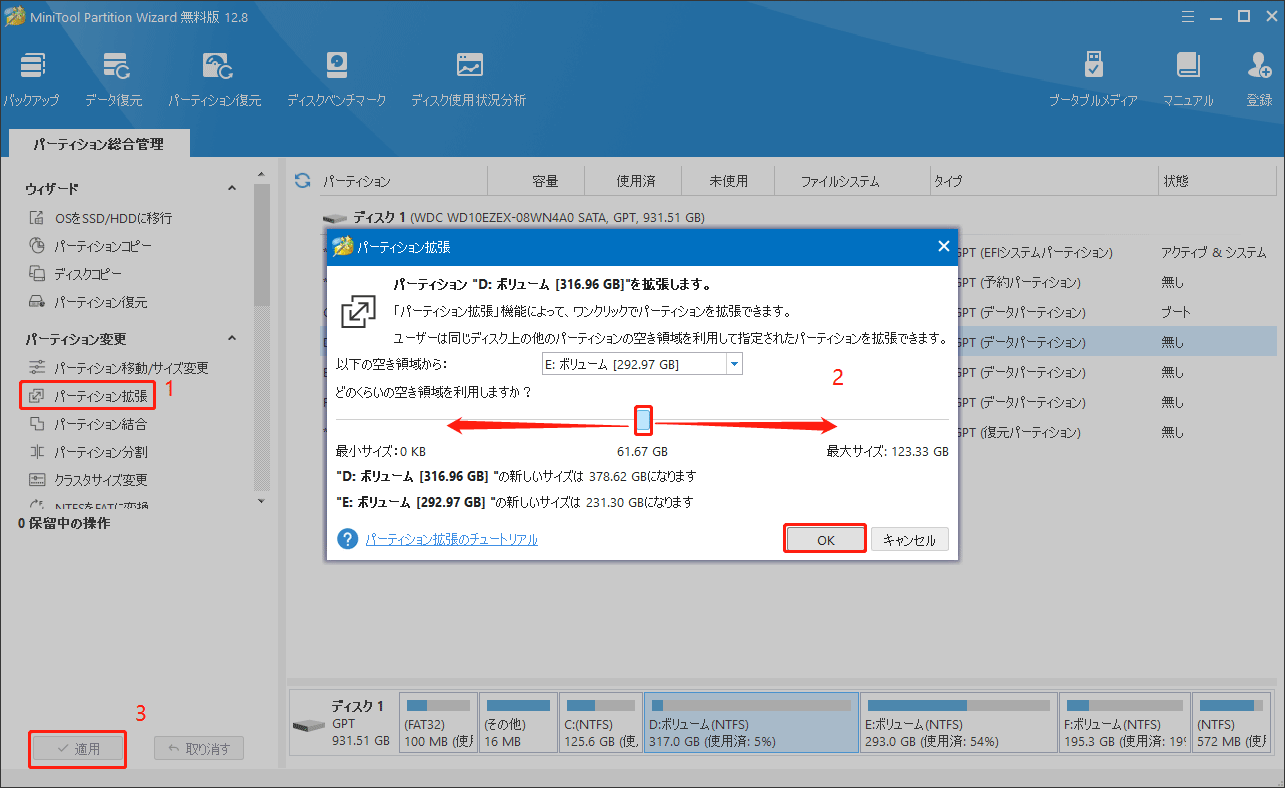The image size is (1285, 788).
Task: Select the C:(NTFS) 125.6 GB partition block
Action: 600,722
